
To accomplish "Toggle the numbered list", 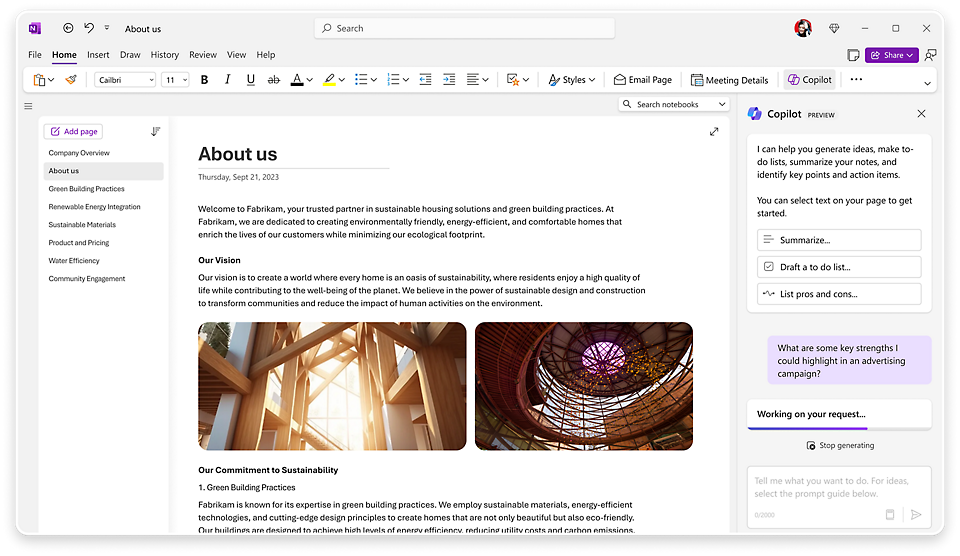I will coord(394,80).
